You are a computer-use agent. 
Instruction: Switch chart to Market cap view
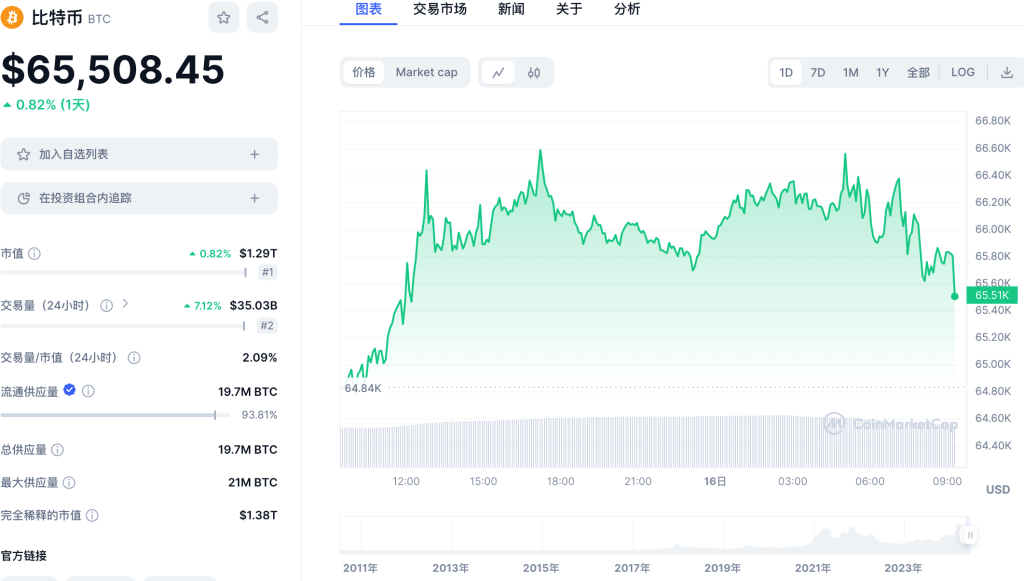[426, 72]
